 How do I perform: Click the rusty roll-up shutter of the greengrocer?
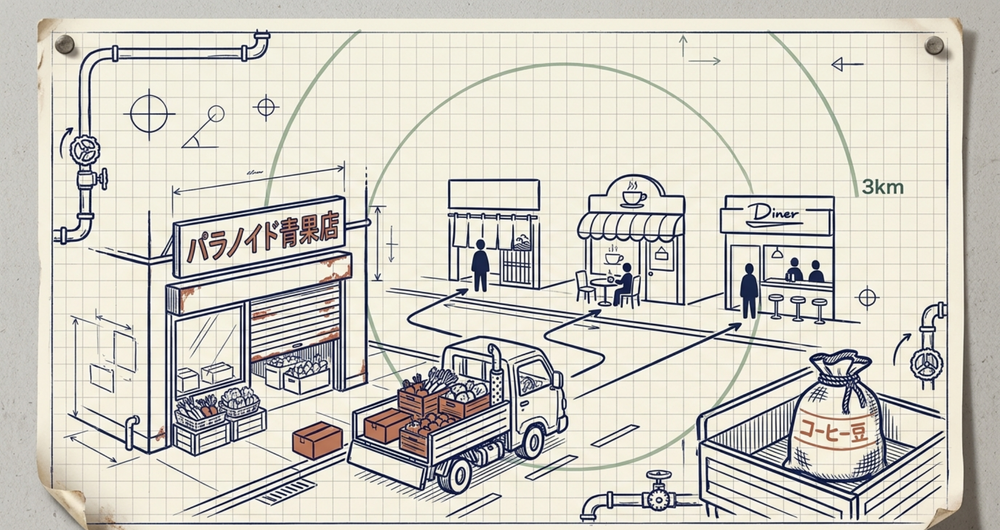(x=295, y=321)
